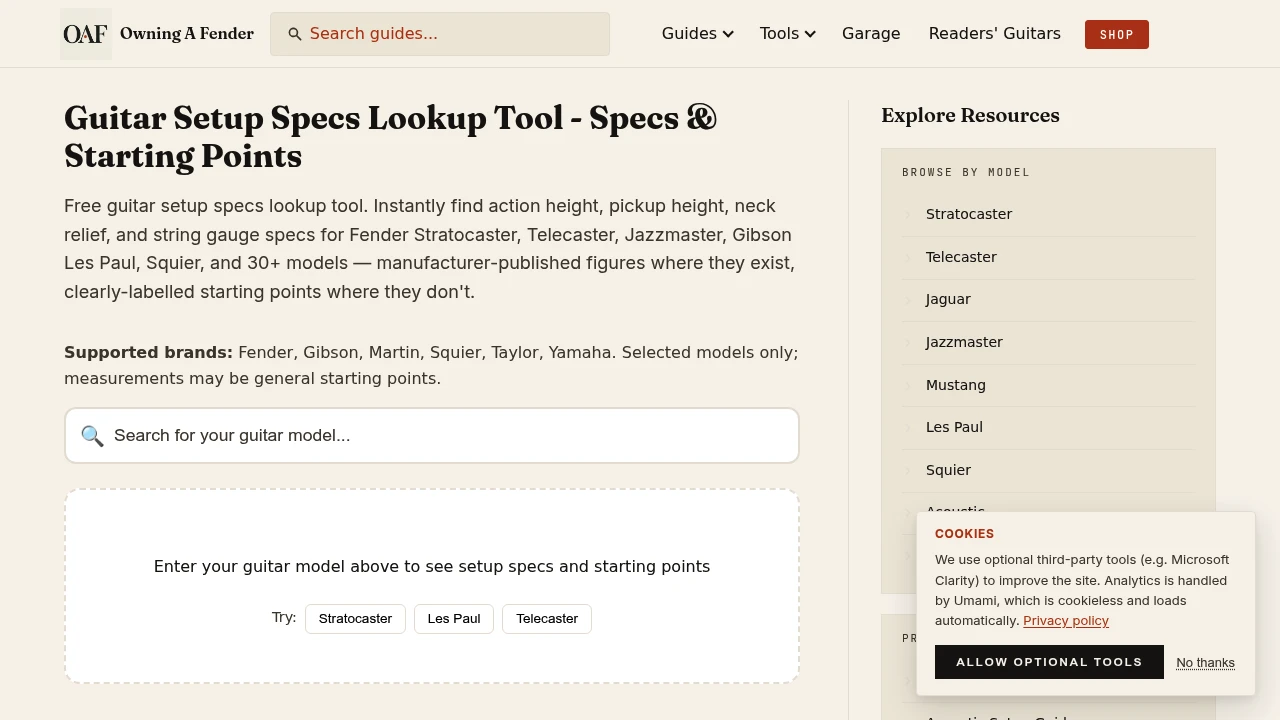The height and width of the screenshot is (720, 1280).
Task: Click the Supported brands text
Action: [x=148, y=352]
